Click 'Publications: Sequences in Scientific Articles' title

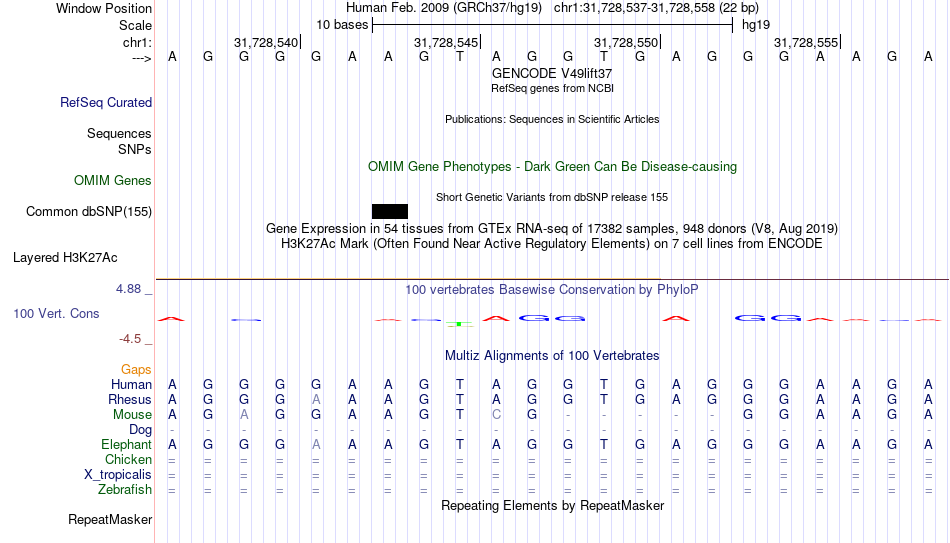coord(552,119)
